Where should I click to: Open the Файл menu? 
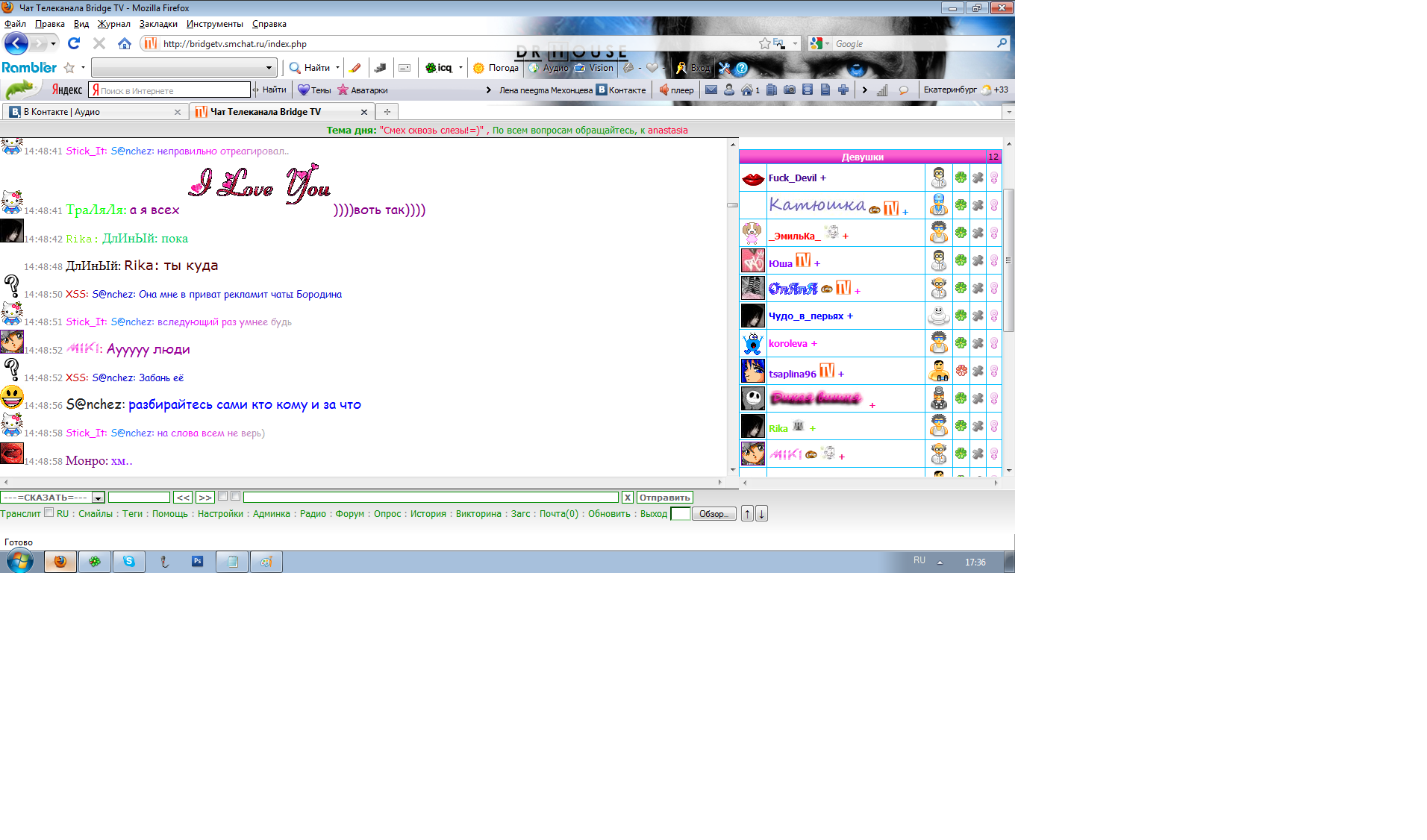coord(15,24)
